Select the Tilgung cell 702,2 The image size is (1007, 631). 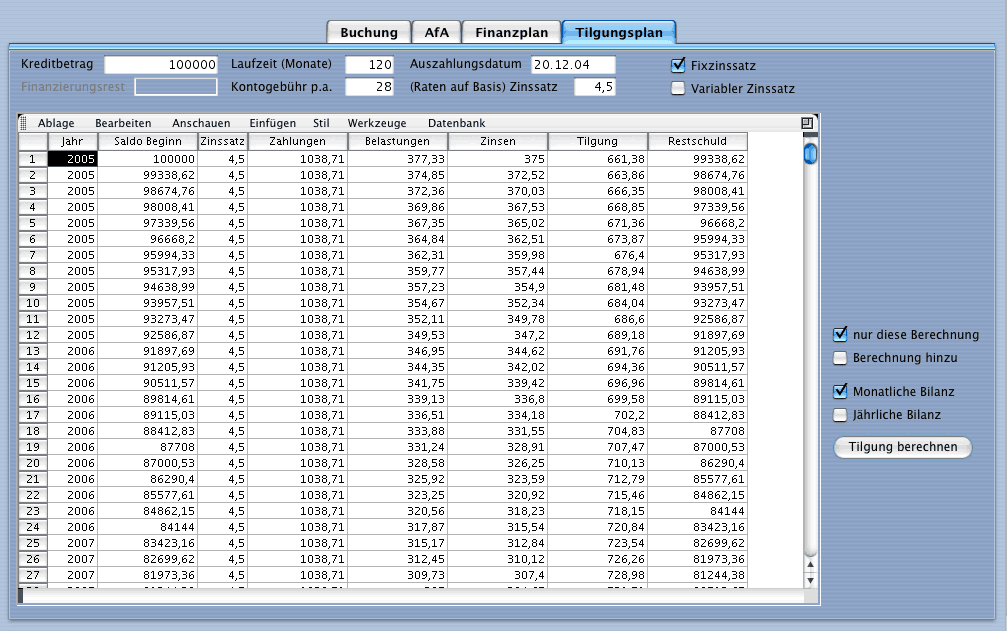[598, 415]
